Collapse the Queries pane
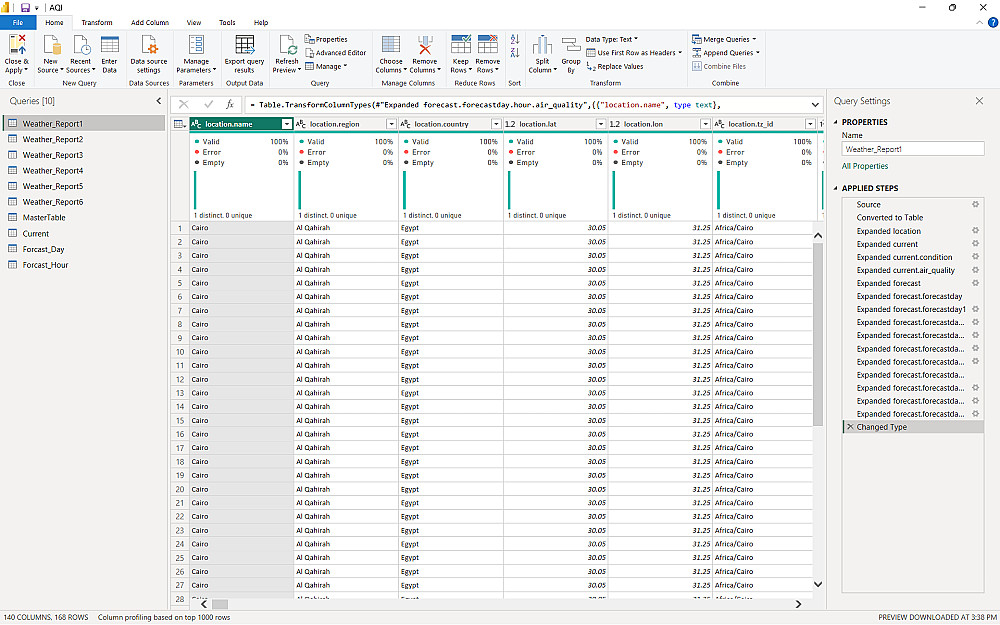Screen dimensions: 1000x625 pyautogui.click(x=159, y=101)
